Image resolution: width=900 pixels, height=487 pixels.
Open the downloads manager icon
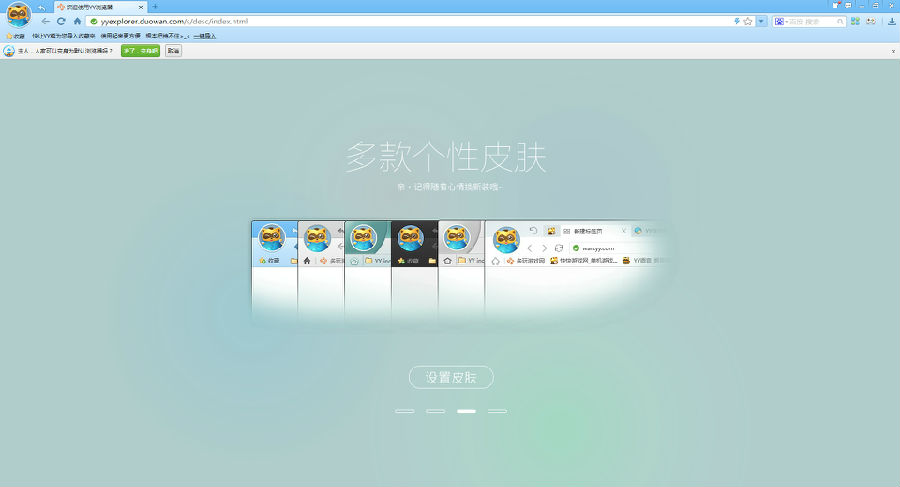[891, 21]
